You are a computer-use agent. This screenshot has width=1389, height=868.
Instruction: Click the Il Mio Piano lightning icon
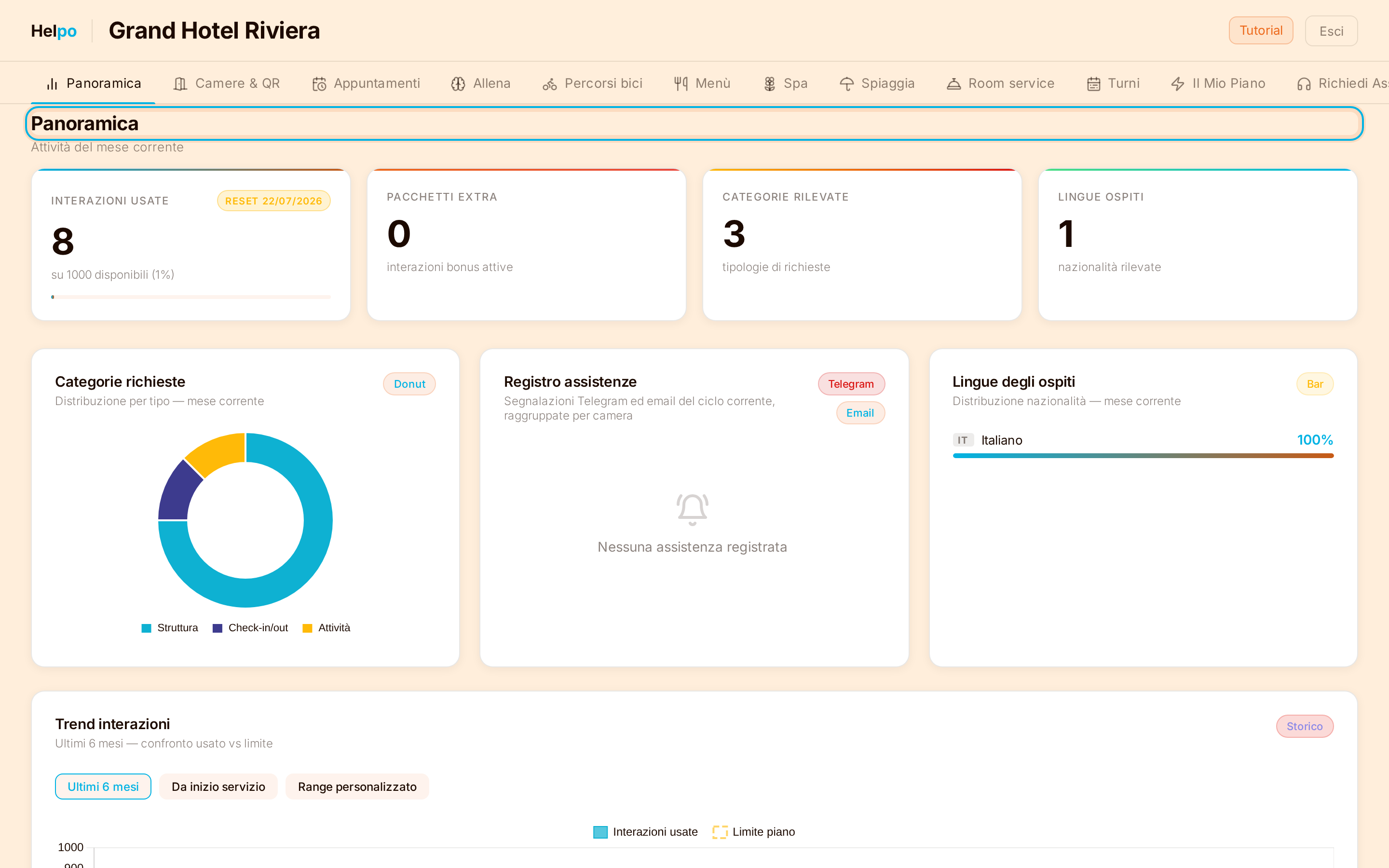click(x=1178, y=84)
